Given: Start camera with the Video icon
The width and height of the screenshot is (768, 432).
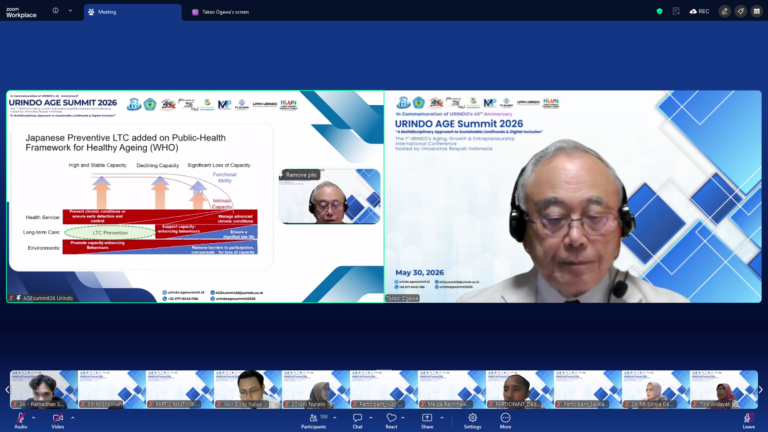Looking at the screenshot, I should [58, 420].
